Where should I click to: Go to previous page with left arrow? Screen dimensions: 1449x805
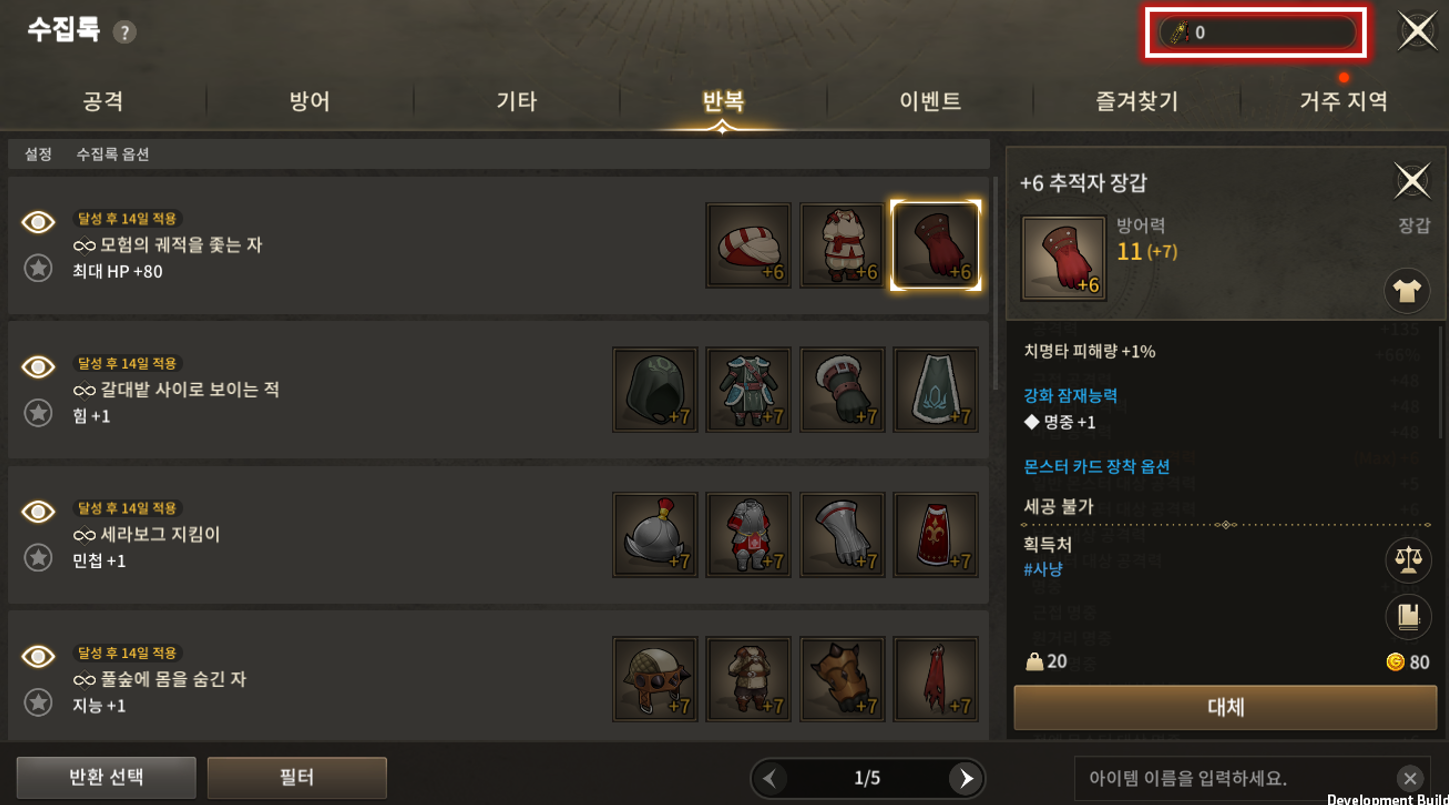[x=770, y=778]
